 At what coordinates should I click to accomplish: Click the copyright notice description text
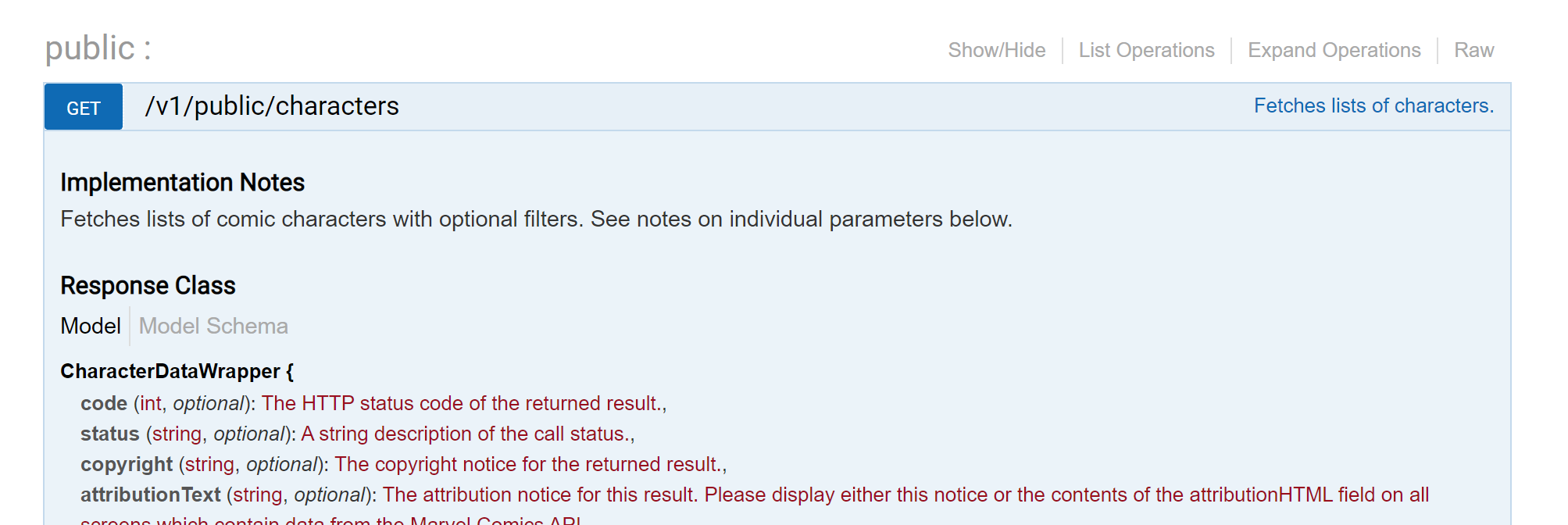click(530, 464)
